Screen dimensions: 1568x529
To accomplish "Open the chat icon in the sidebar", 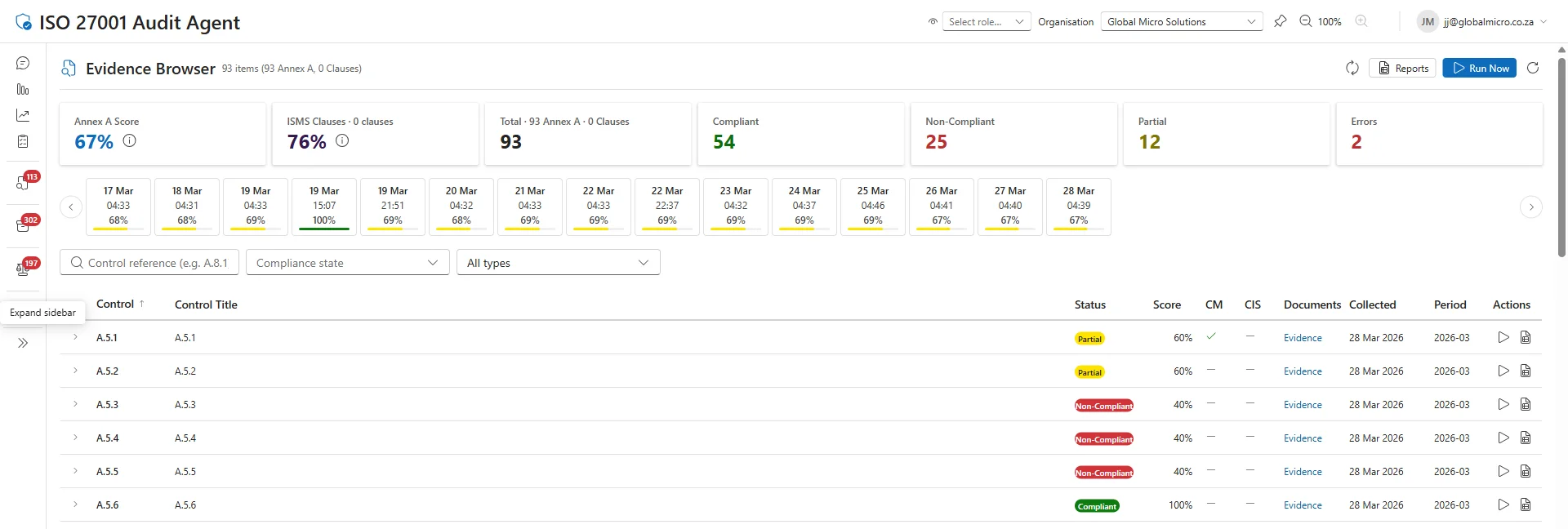I will (x=23, y=63).
